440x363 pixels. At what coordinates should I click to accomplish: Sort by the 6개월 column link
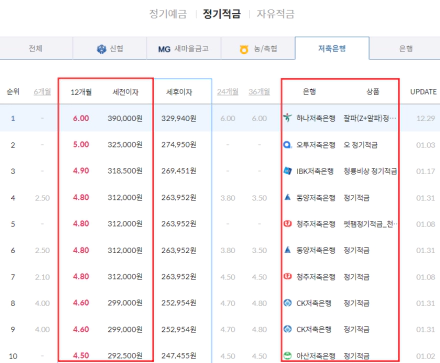42,92
